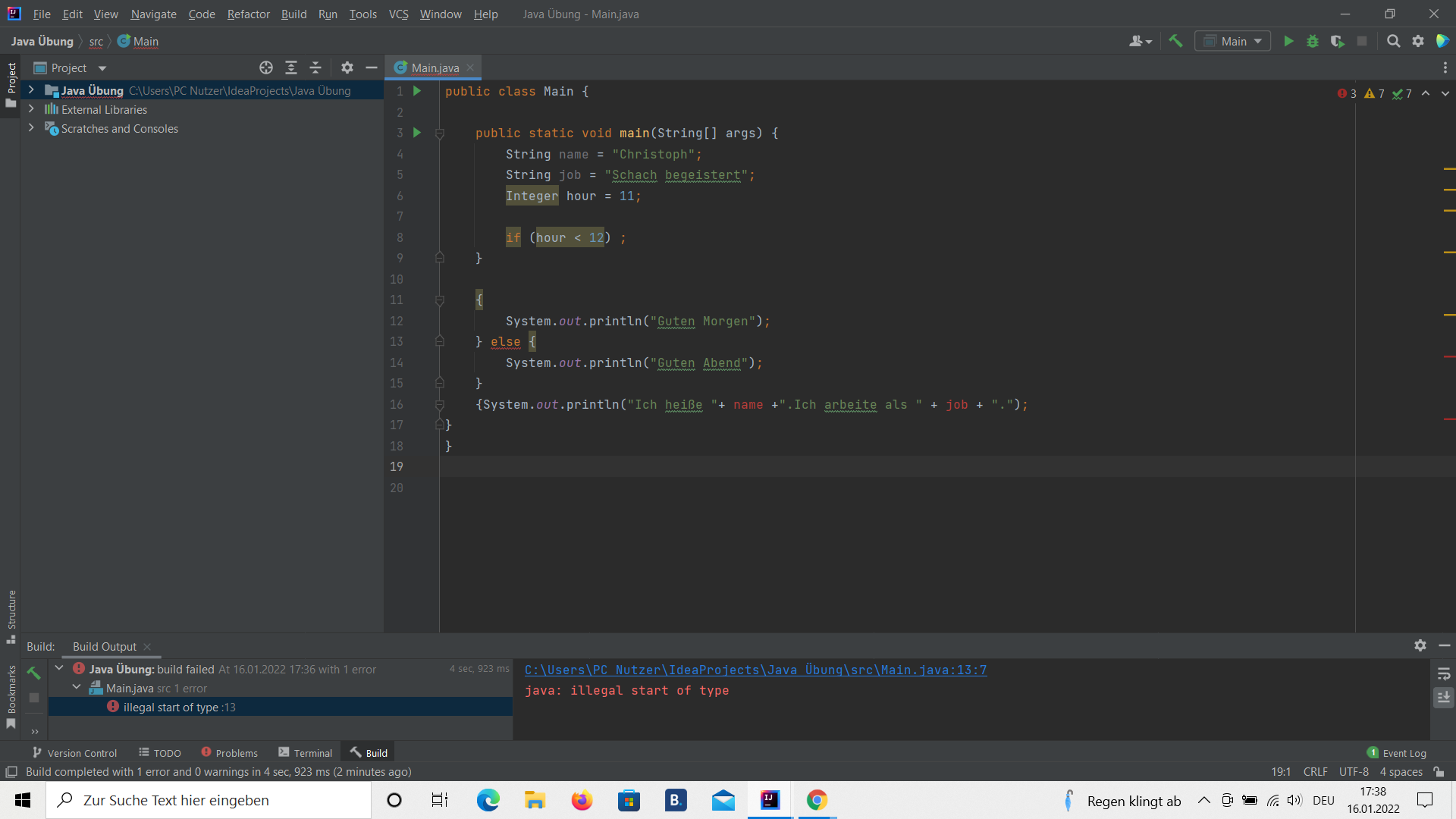The width and height of the screenshot is (1456, 819).
Task: Open the Refactor menu
Action: (248, 14)
